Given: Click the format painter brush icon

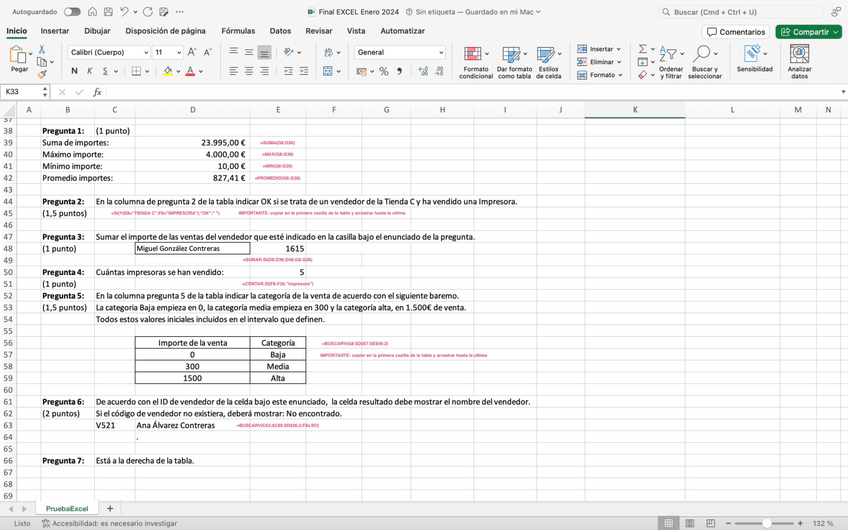Looking at the screenshot, I should pyautogui.click(x=42, y=74).
